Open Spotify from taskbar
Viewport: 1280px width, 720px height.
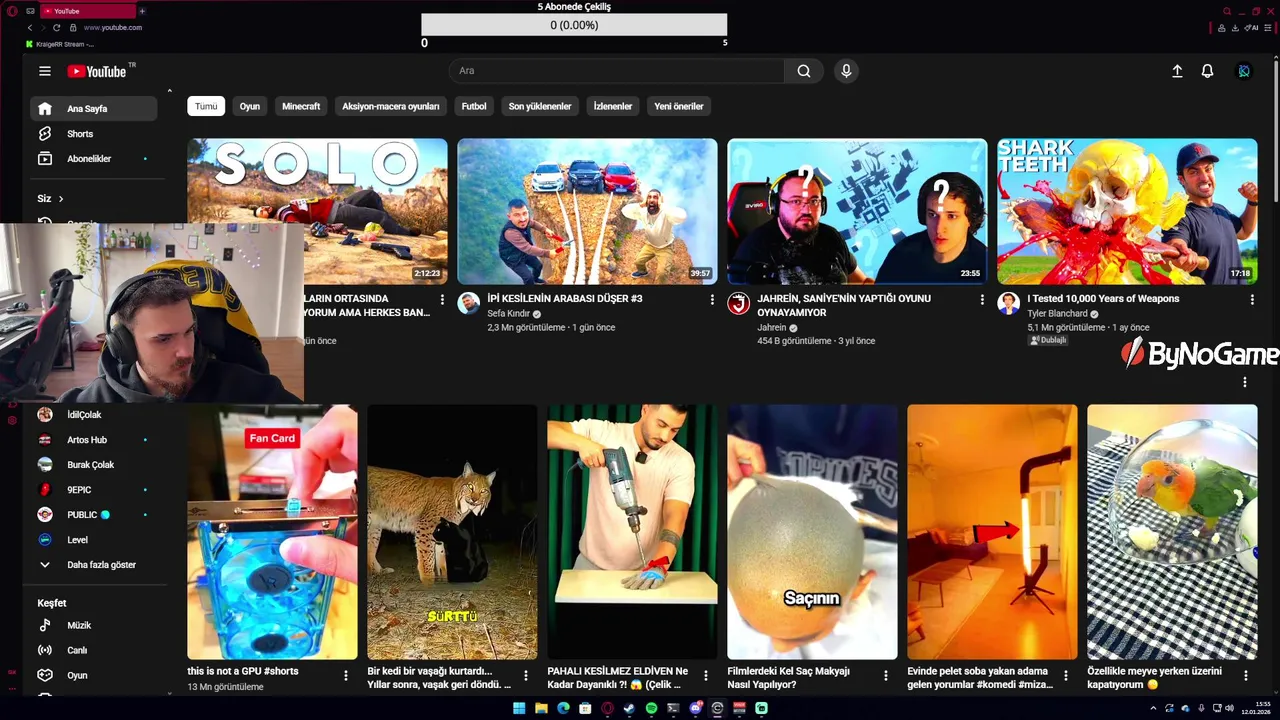(x=651, y=708)
